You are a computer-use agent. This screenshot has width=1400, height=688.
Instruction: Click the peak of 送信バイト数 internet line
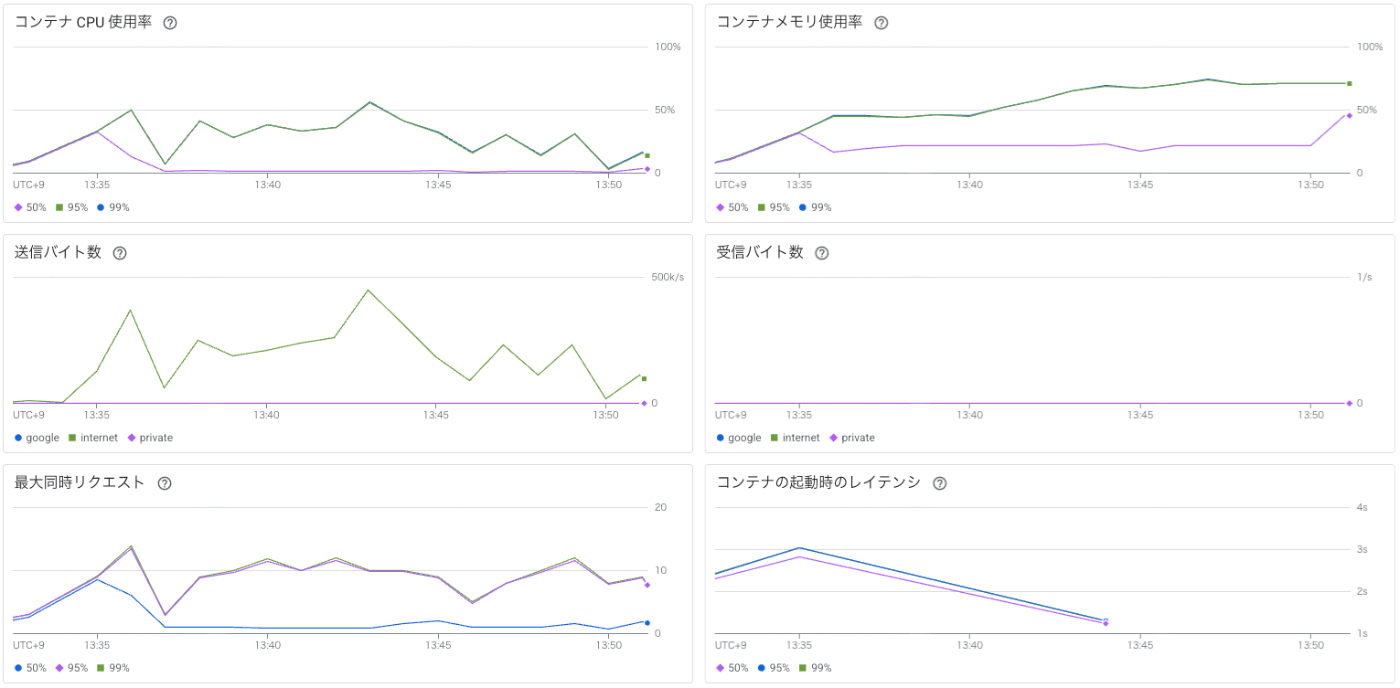tap(368, 290)
